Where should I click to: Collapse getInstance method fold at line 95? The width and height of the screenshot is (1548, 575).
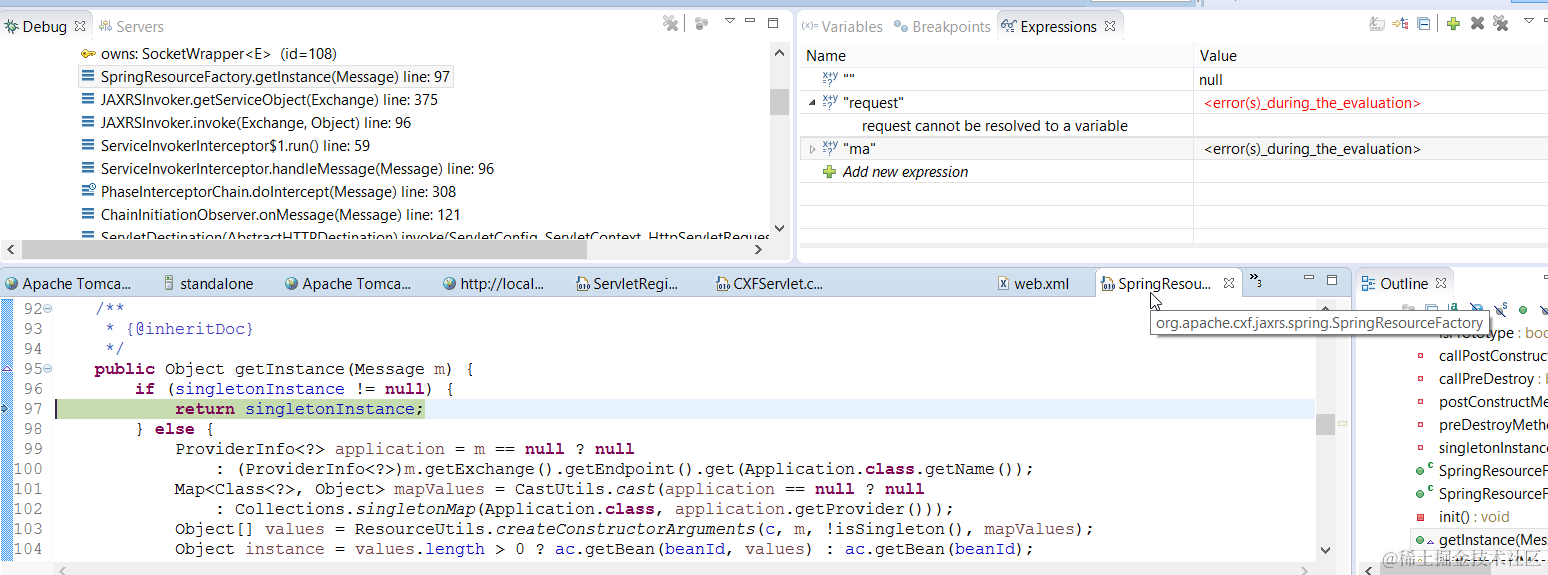48,369
